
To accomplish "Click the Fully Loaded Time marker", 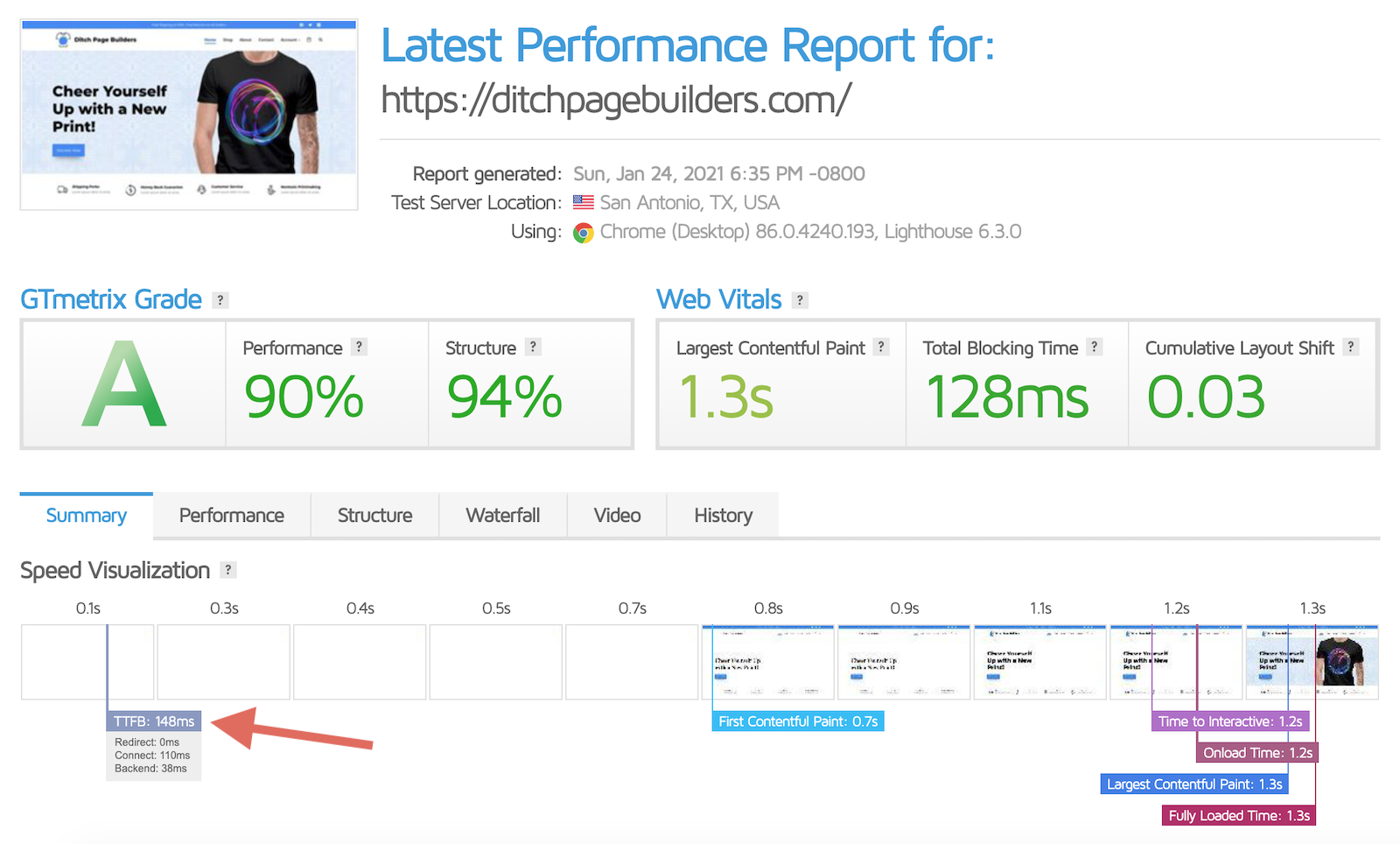I will tap(1238, 816).
